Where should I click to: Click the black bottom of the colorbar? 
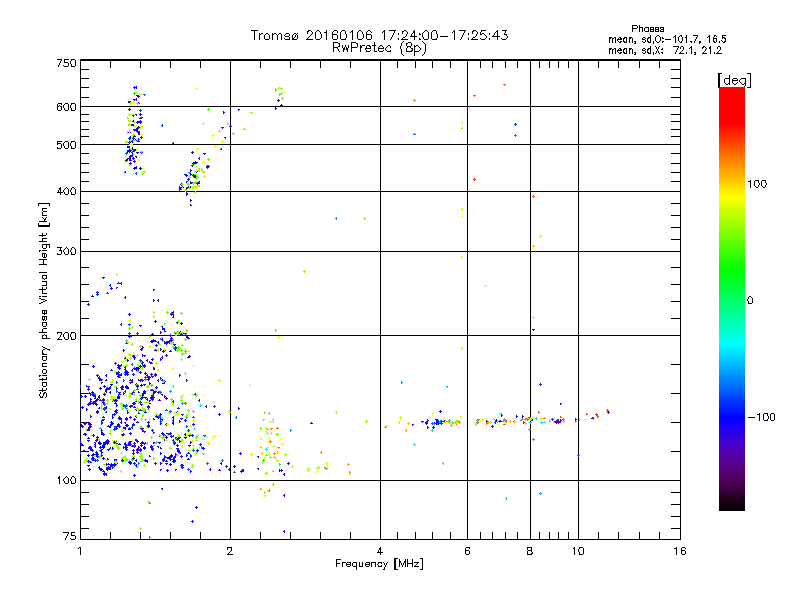point(732,503)
